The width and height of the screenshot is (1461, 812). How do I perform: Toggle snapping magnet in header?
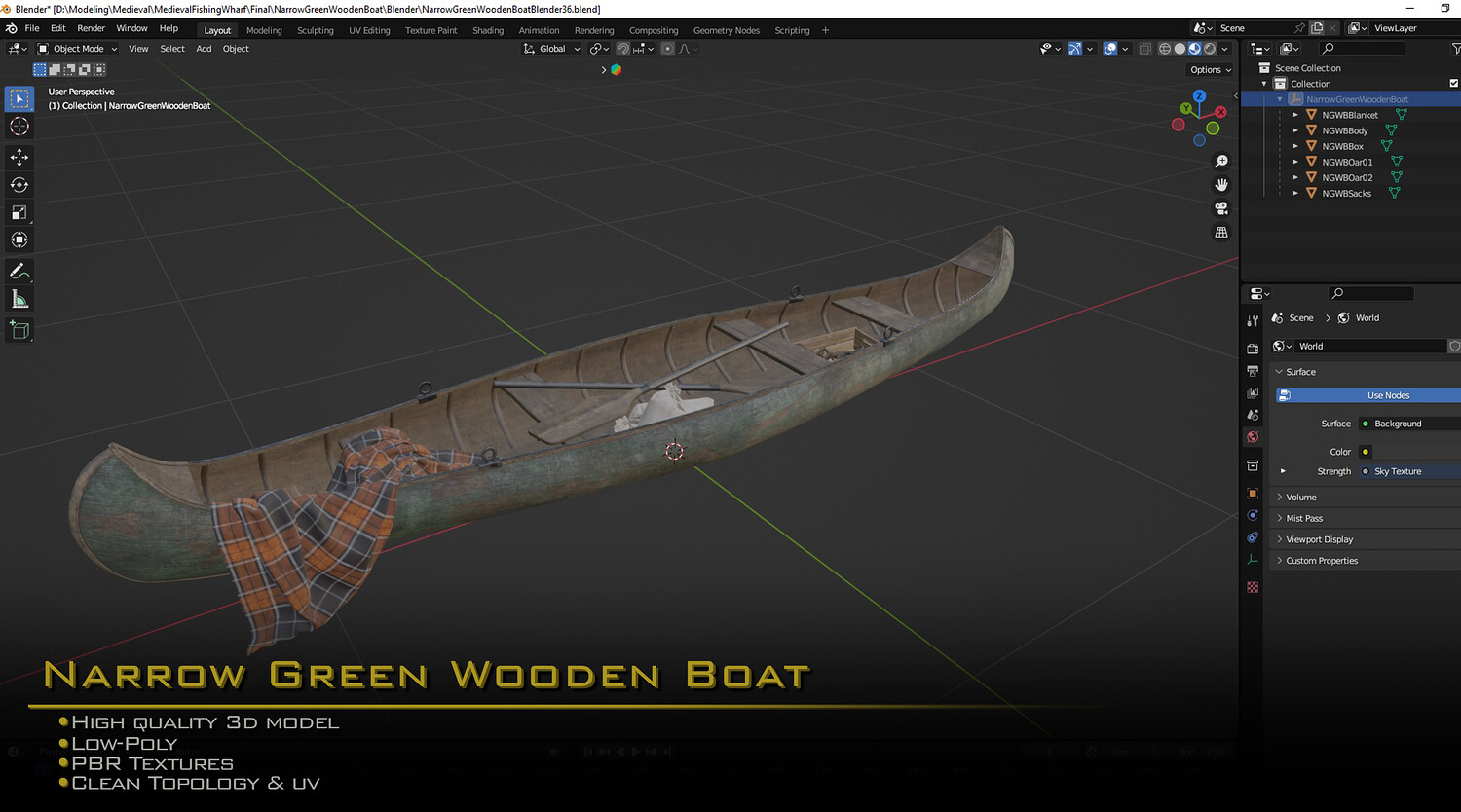click(x=623, y=49)
